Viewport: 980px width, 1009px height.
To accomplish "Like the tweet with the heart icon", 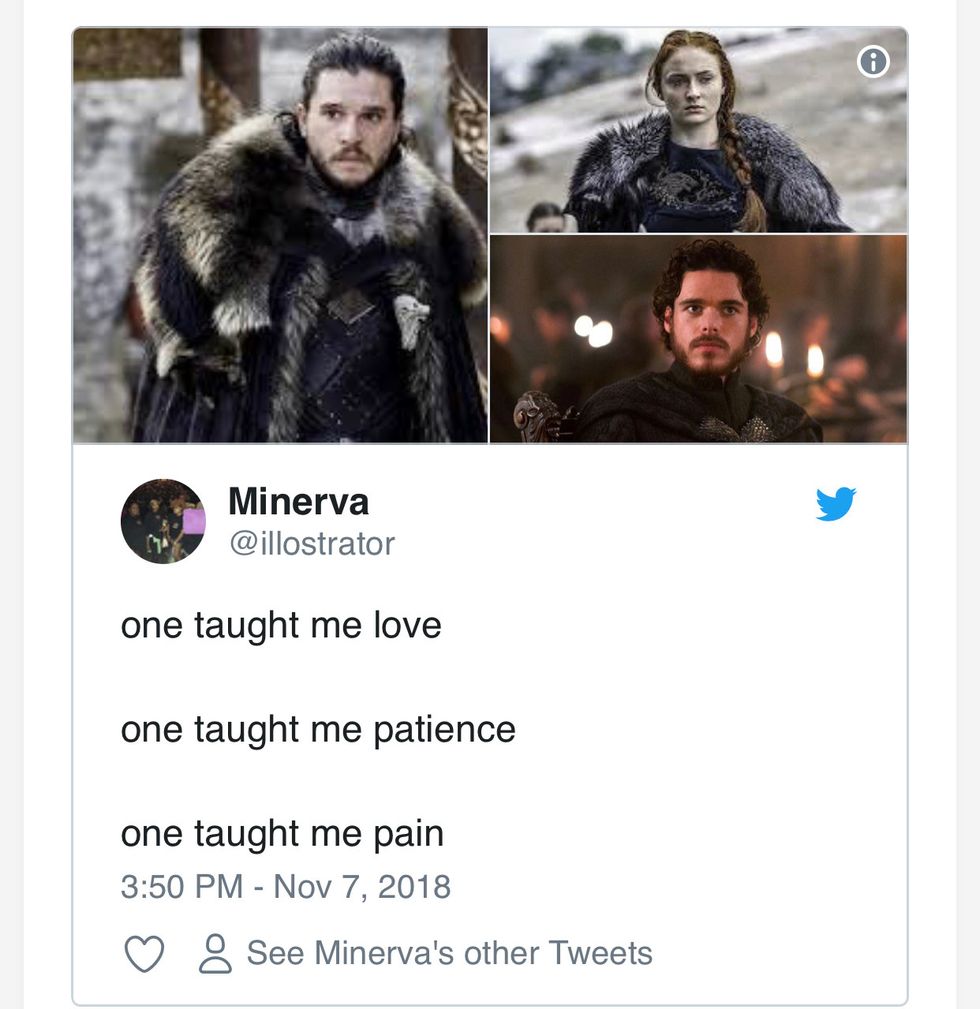I will click(144, 953).
